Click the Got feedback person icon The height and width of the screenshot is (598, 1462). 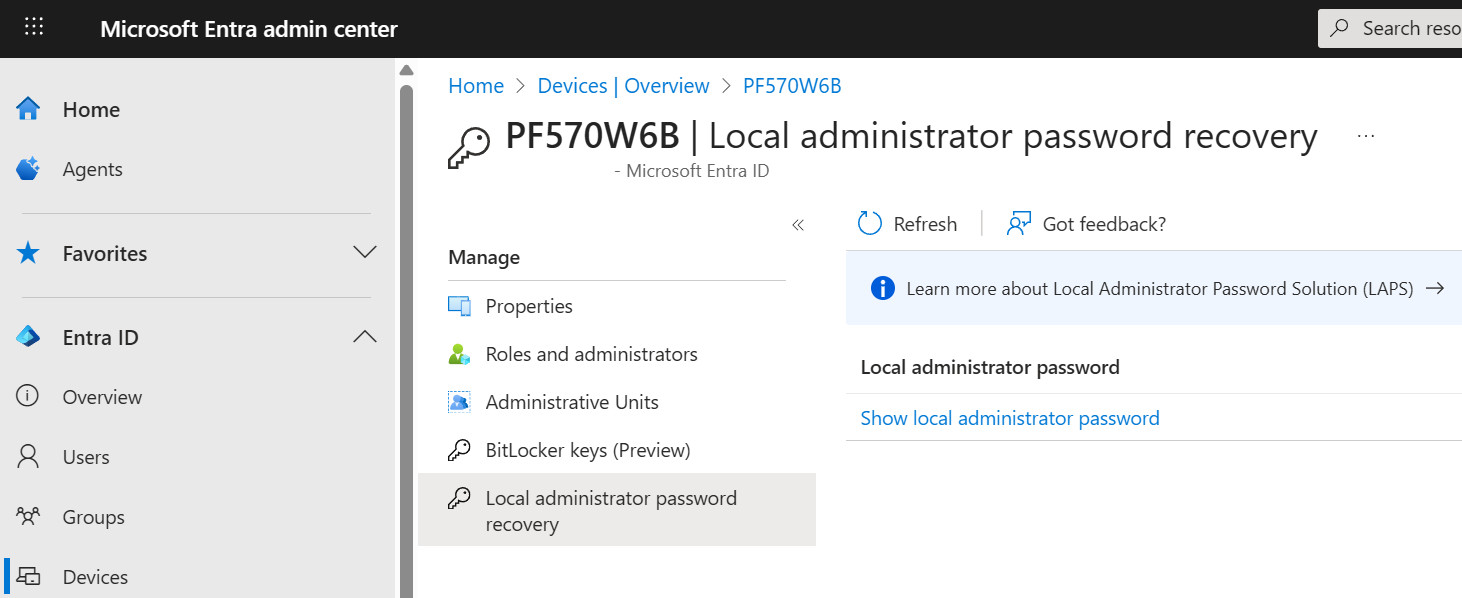(1018, 224)
